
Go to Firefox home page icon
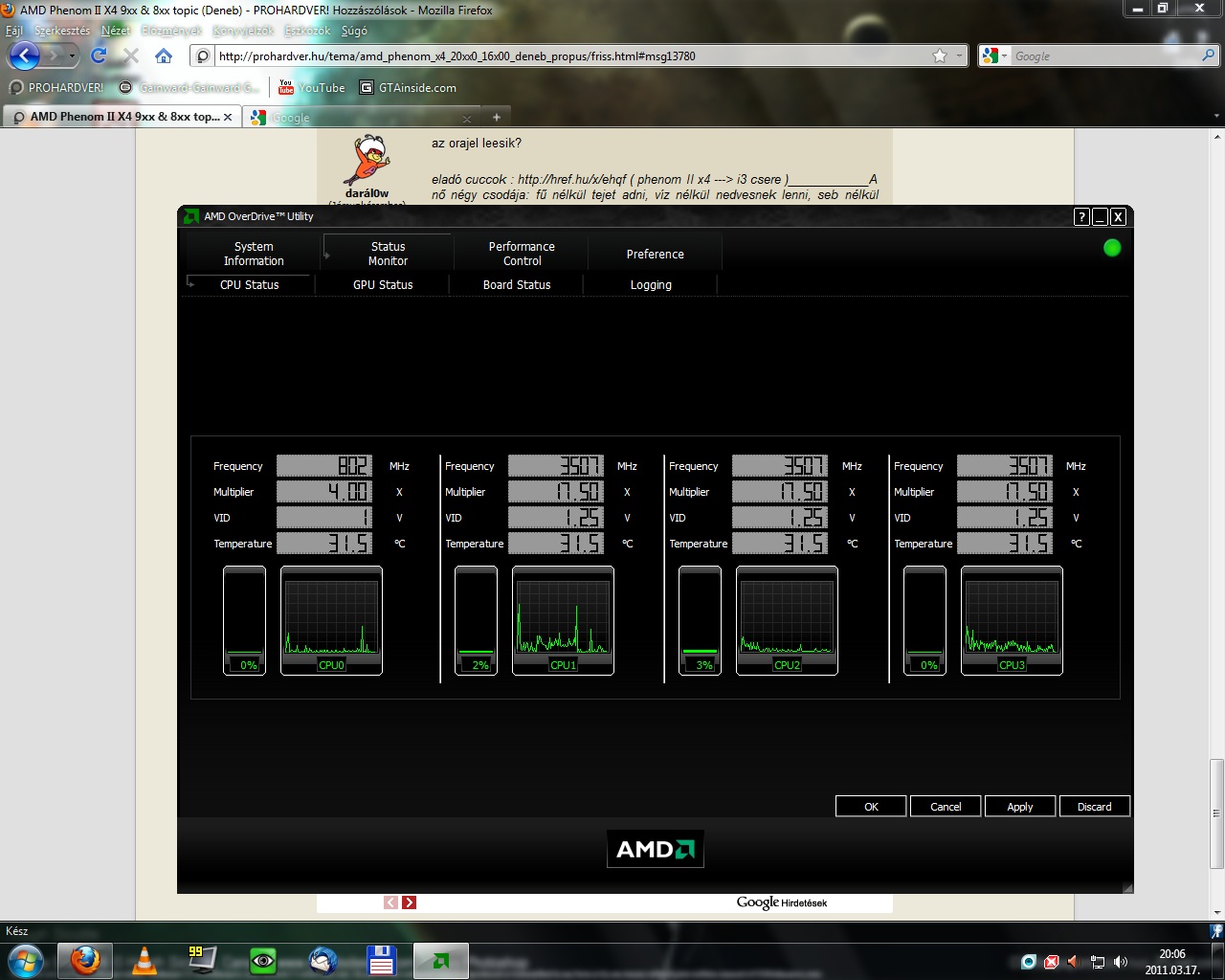(164, 56)
